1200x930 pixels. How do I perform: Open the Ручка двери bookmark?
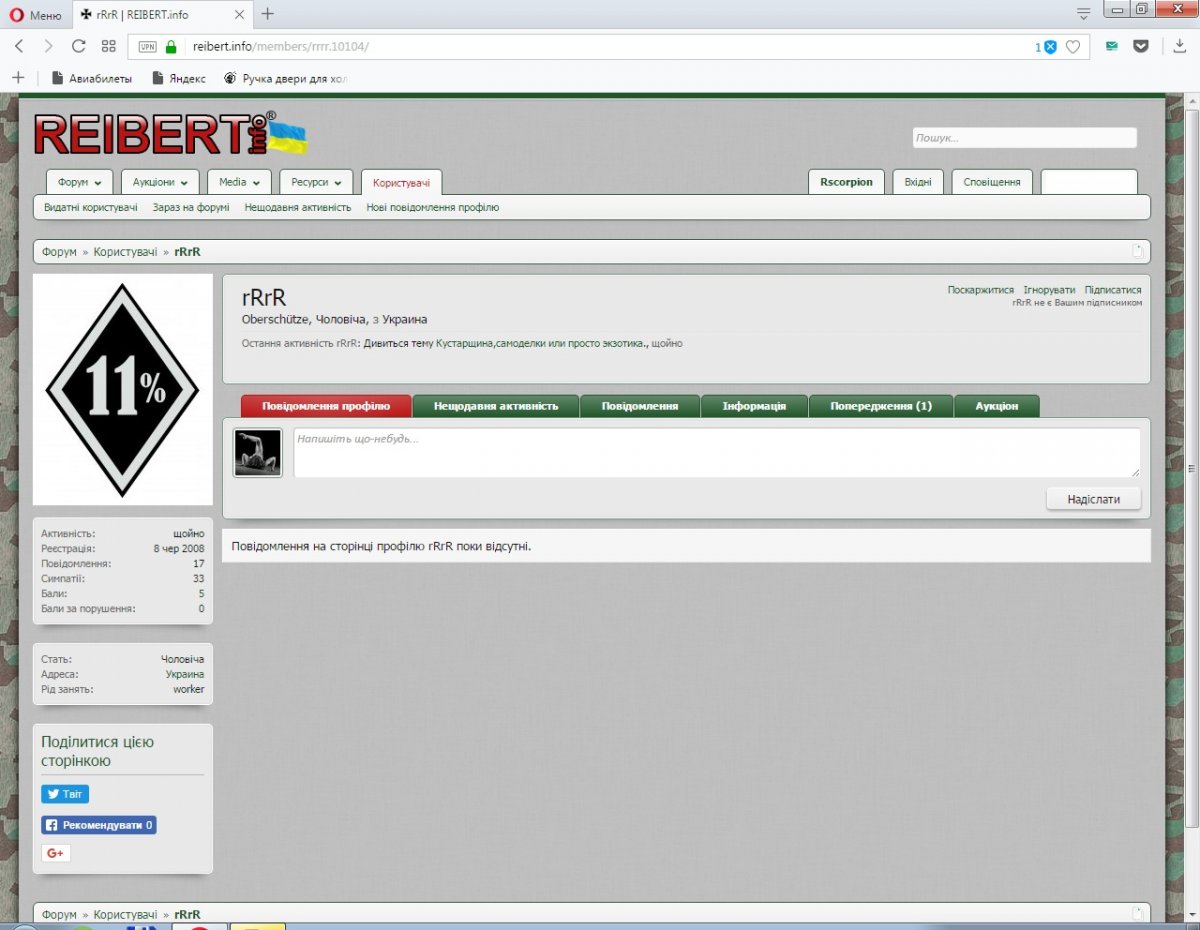285,78
